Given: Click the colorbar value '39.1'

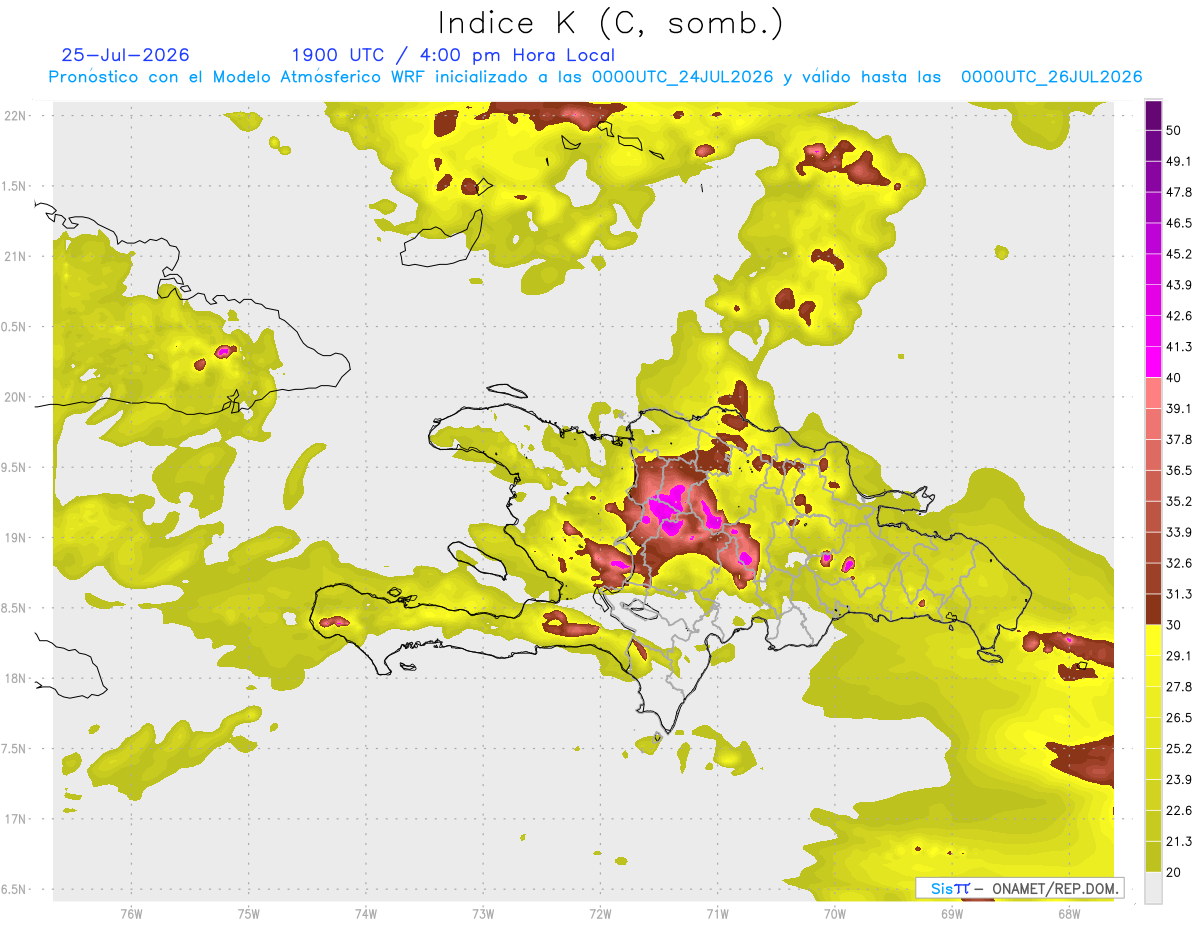Looking at the screenshot, I should coord(1179,408).
